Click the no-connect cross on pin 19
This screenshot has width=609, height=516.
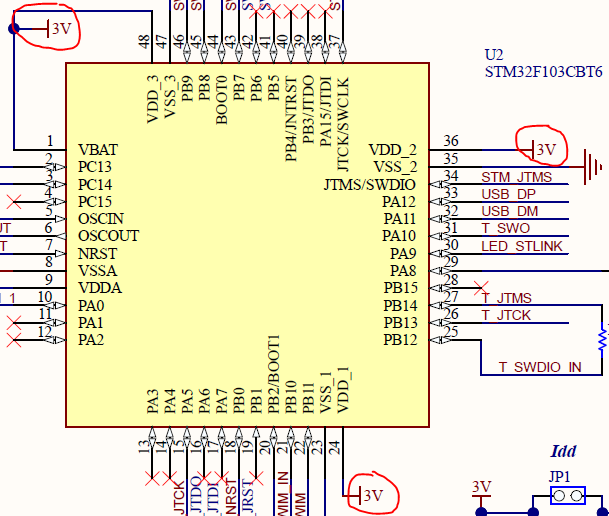(256, 478)
